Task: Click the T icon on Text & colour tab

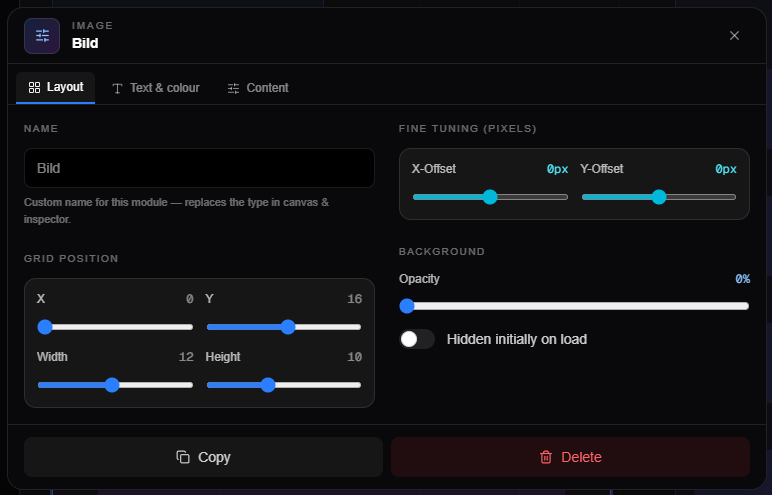Action: [117, 88]
